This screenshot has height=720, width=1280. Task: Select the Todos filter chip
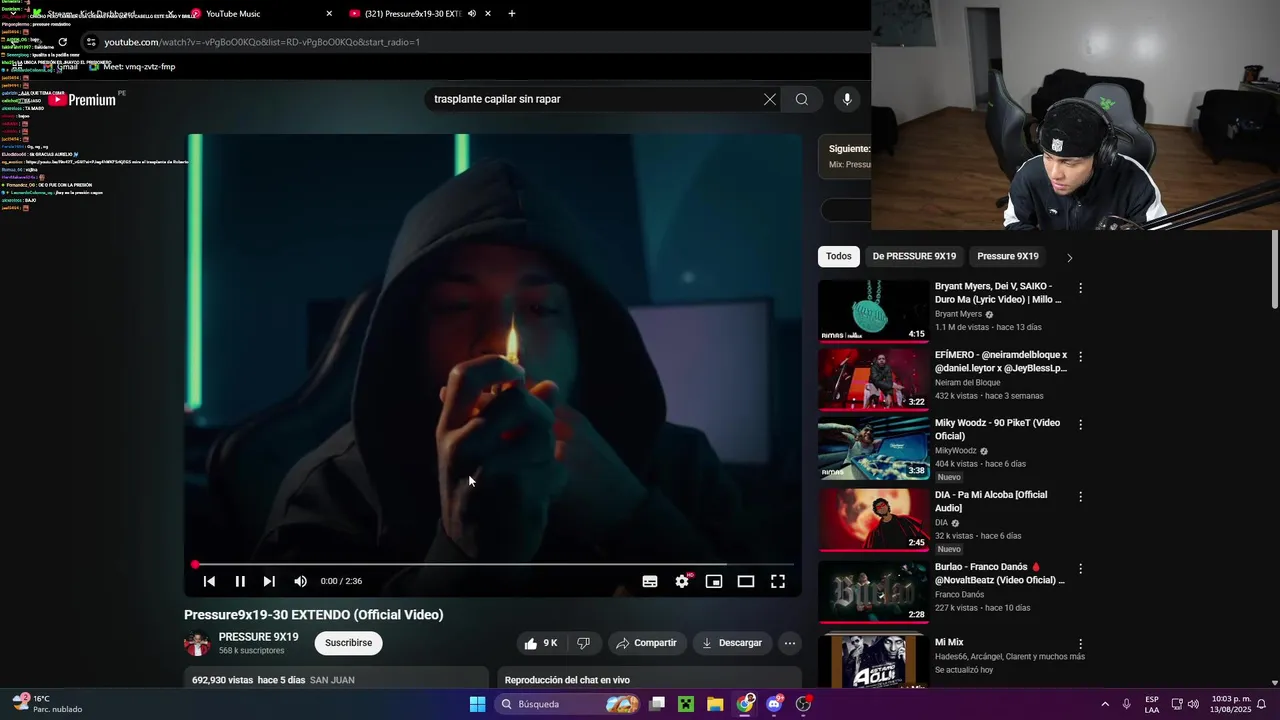point(839,256)
